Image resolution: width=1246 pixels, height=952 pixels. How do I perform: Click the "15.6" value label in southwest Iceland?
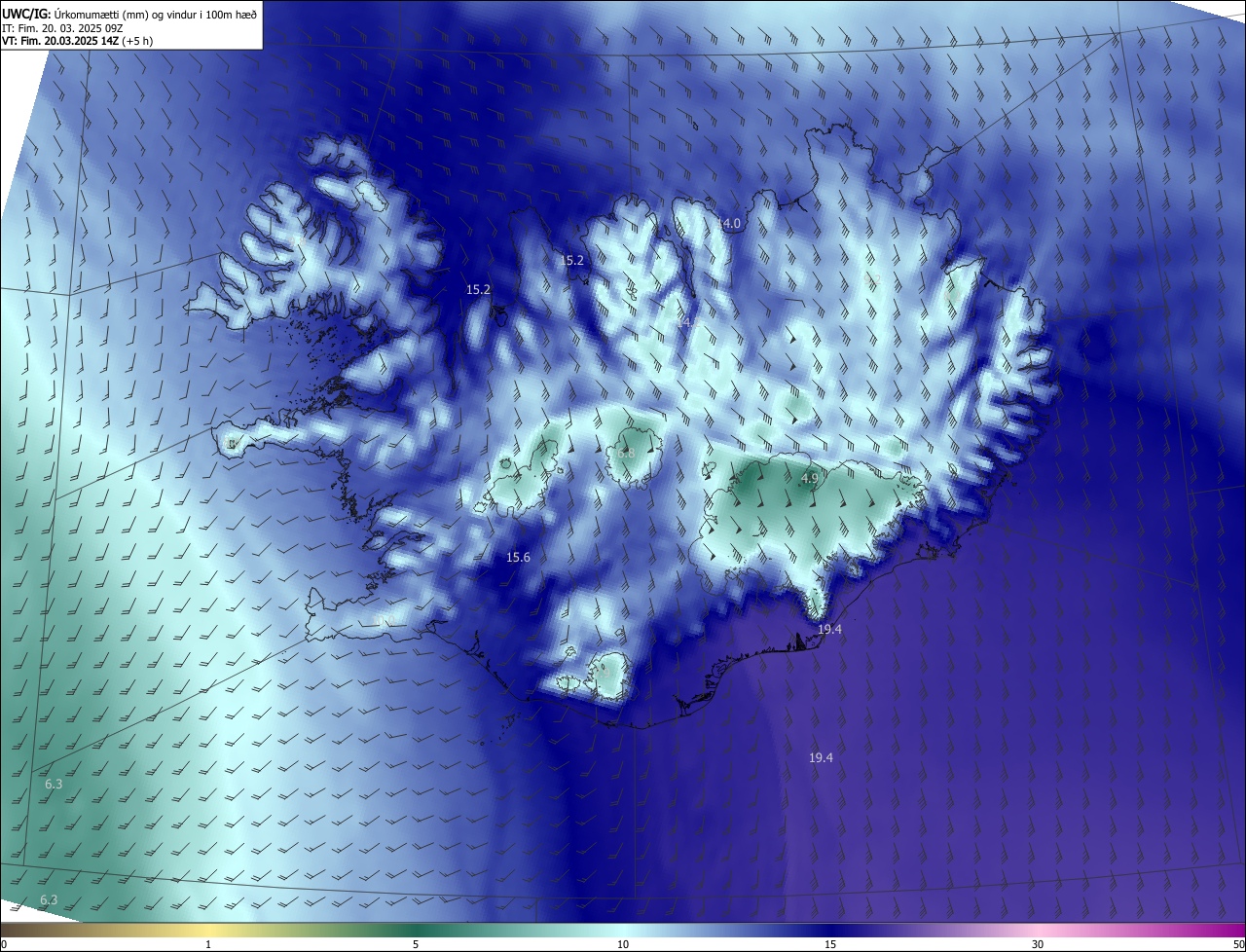(x=518, y=557)
